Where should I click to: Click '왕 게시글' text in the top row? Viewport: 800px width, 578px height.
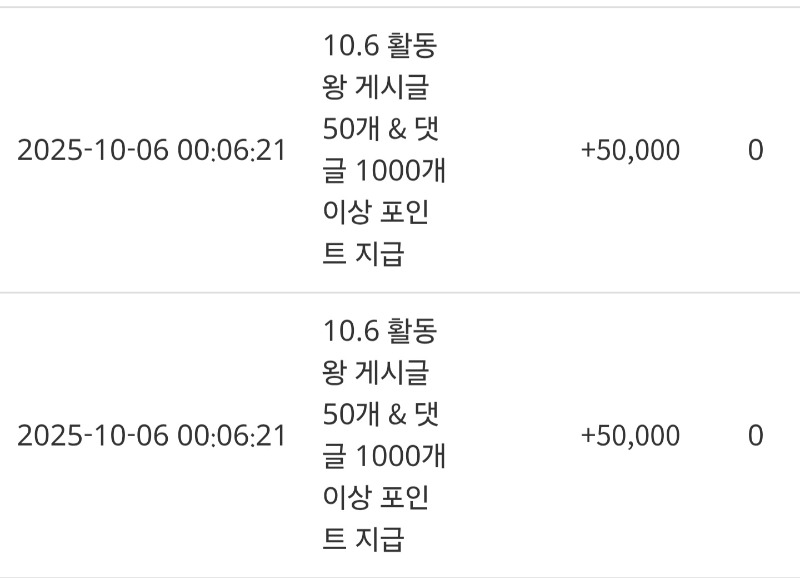coord(376,88)
